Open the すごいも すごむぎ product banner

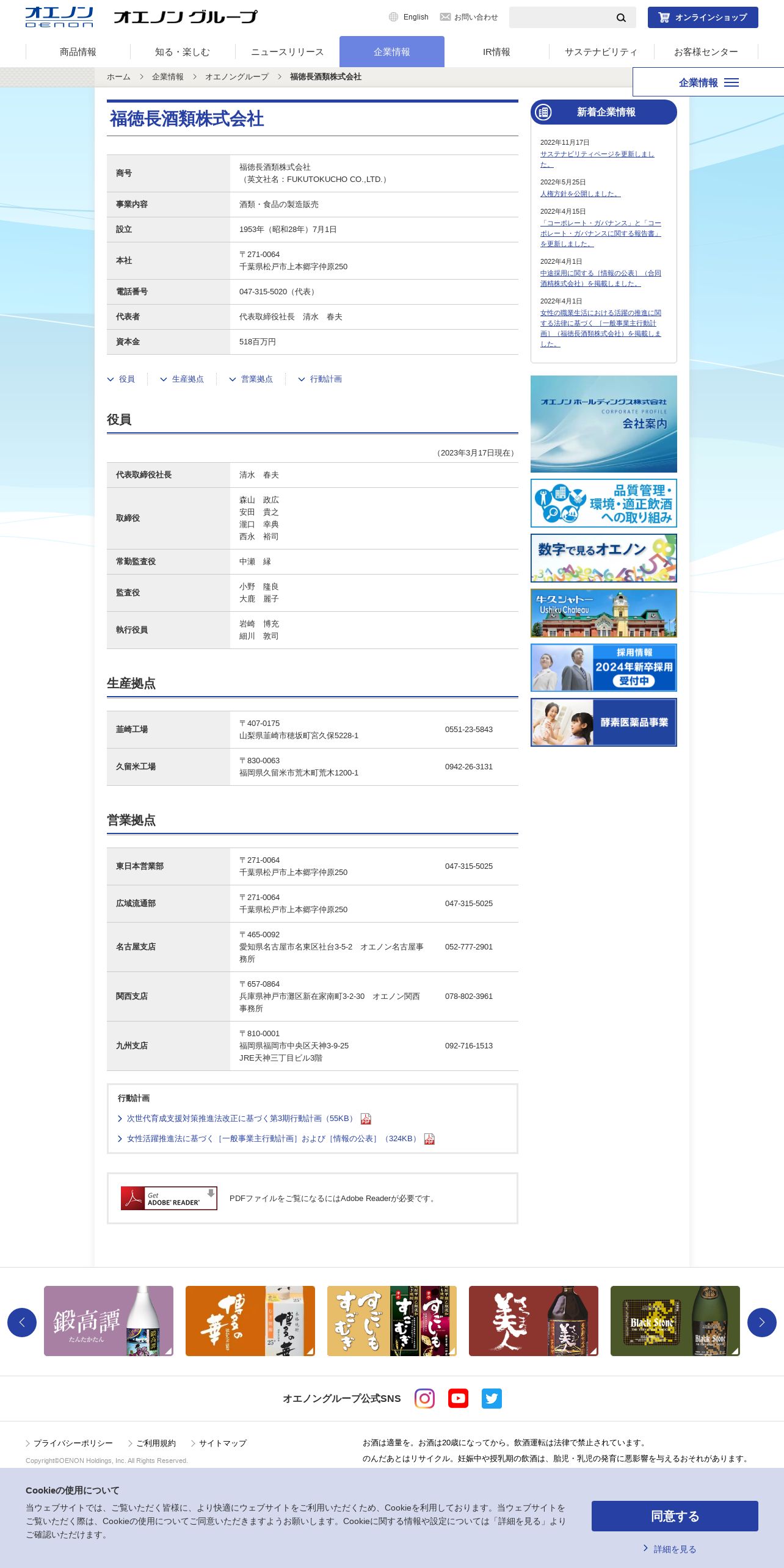pyautogui.click(x=392, y=1321)
